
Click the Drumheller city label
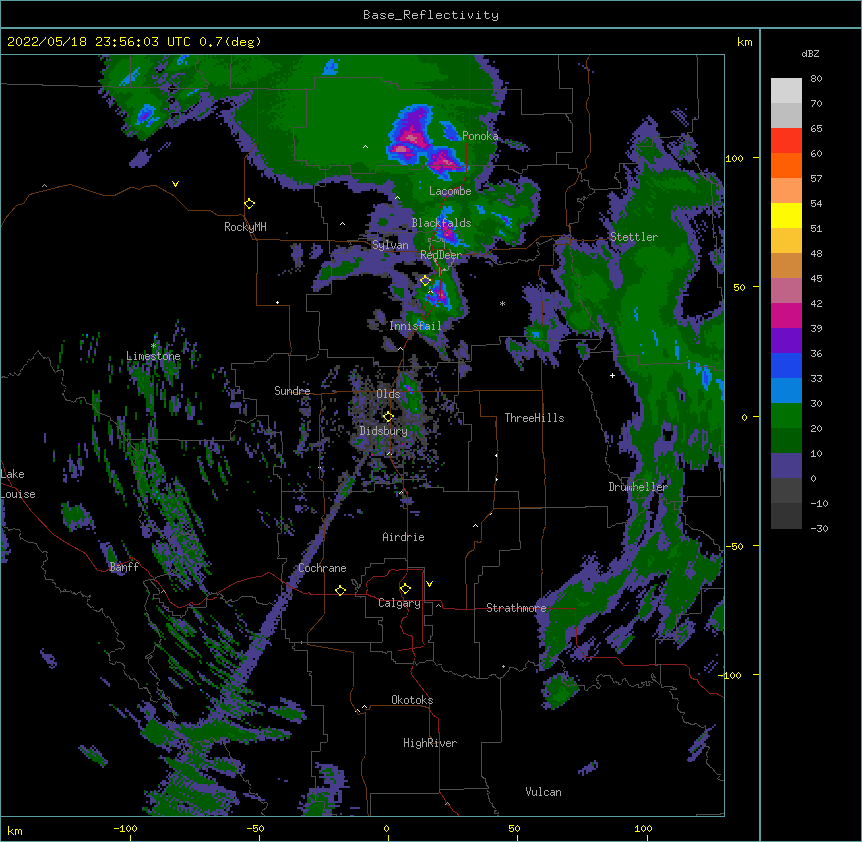coord(638,487)
